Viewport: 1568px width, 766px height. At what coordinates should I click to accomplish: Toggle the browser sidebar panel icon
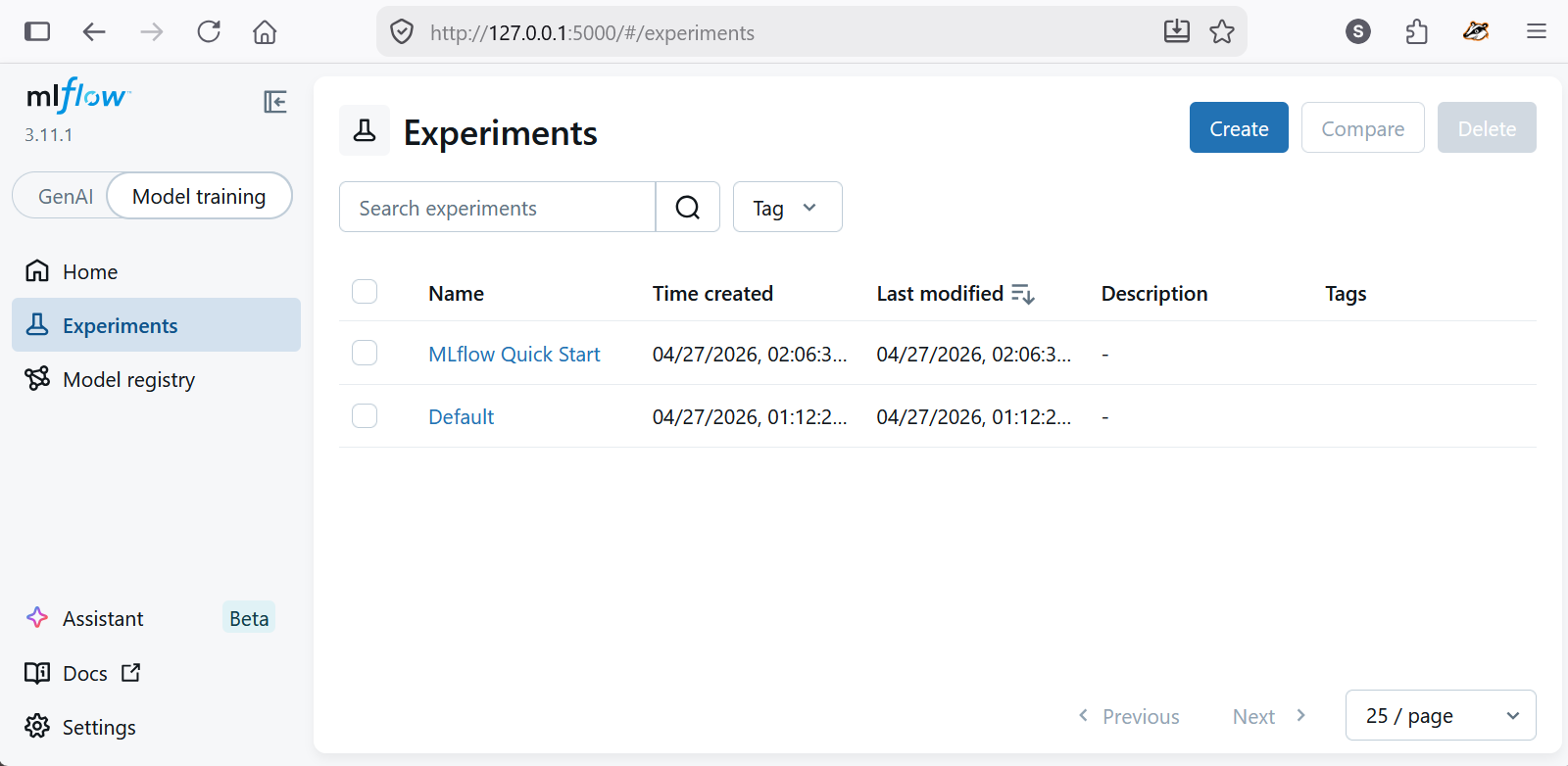tap(37, 31)
